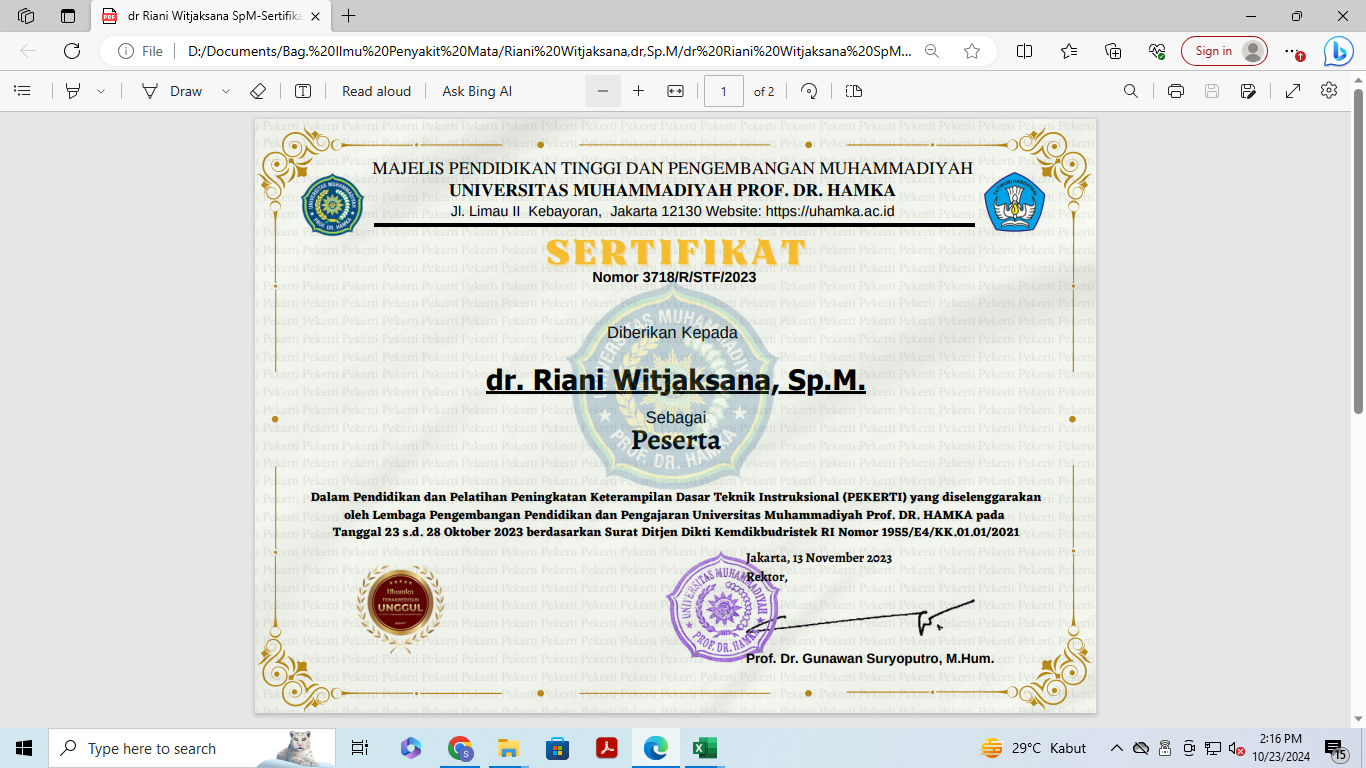Select the Add text tool
Screen dimensions: 1366x768
pos(303,91)
